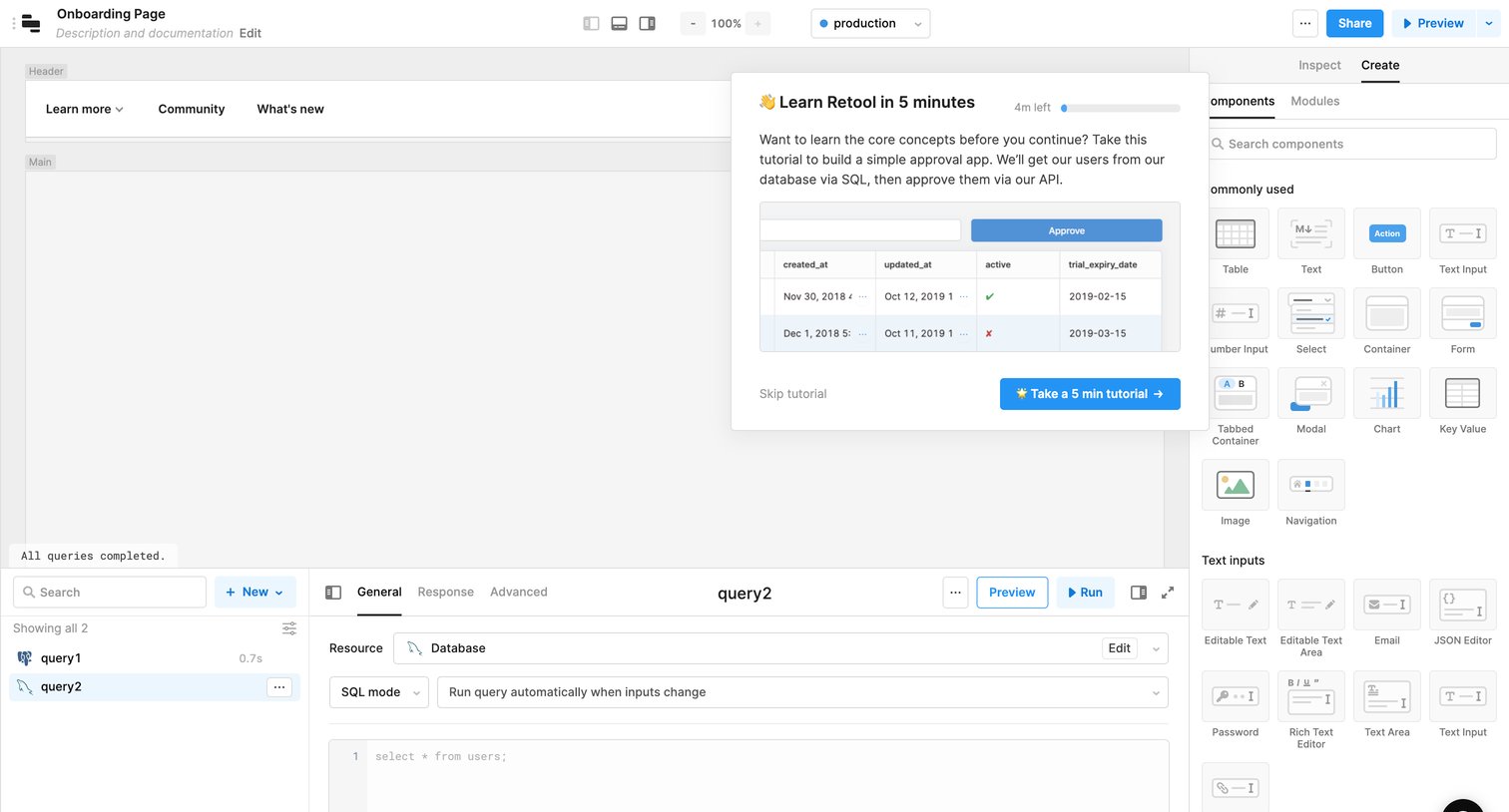Viewport: 1509px width, 812px height.
Task: Select query1 in the query list
Action: [155, 658]
